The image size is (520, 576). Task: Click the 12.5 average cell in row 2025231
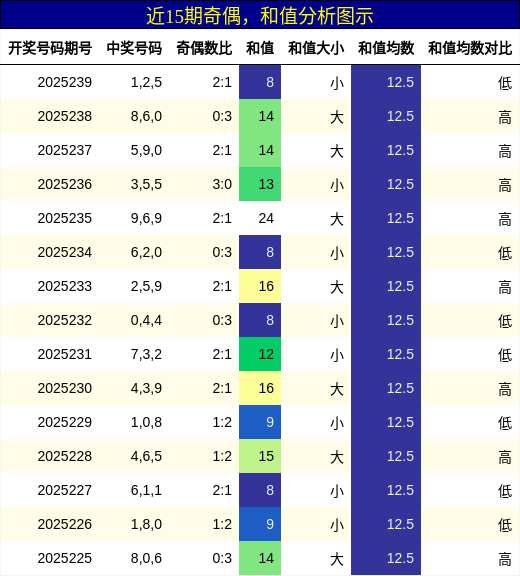coord(386,354)
